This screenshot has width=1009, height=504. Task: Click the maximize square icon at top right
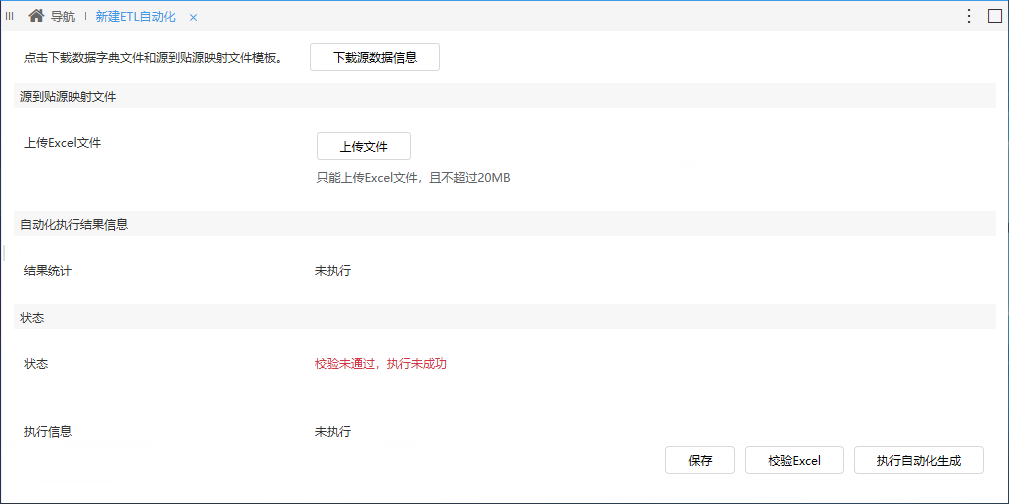click(995, 17)
